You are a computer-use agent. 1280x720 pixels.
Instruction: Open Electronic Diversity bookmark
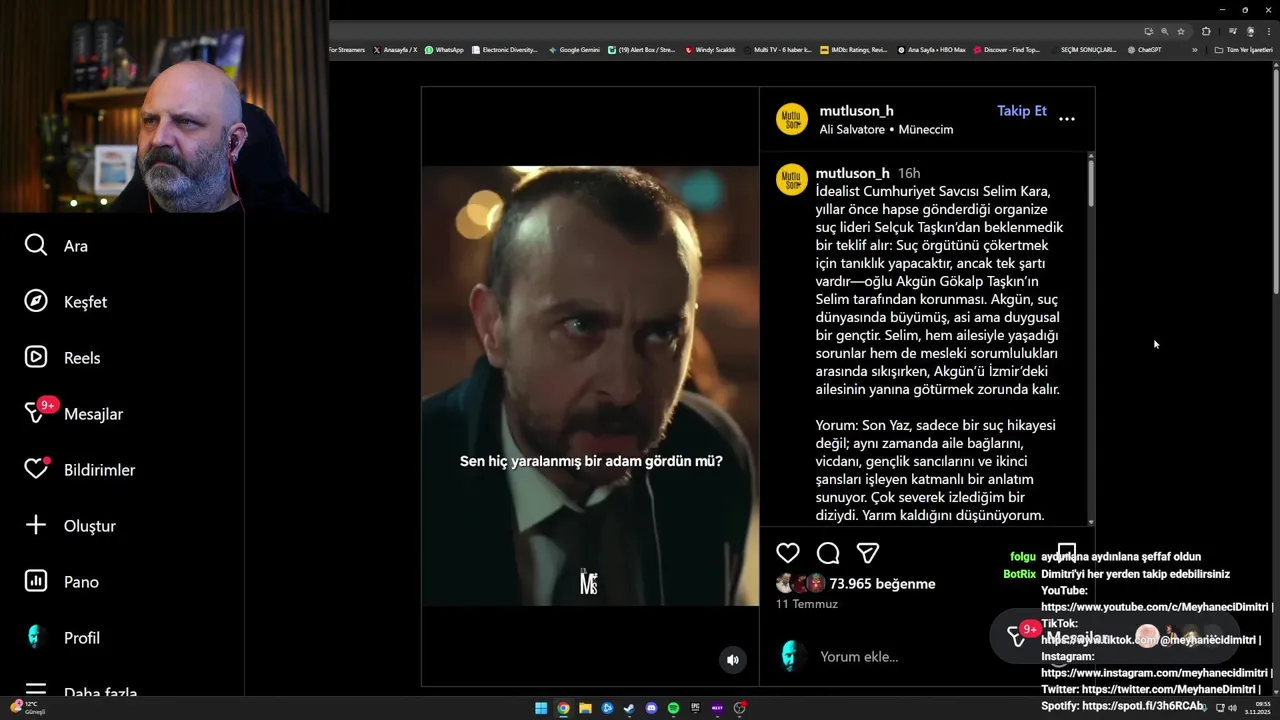[x=504, y=50]
